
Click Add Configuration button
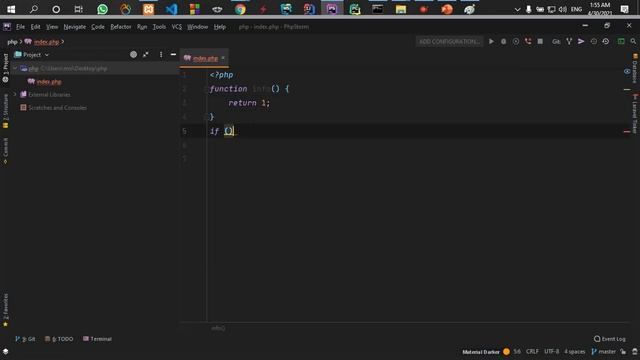449,42
